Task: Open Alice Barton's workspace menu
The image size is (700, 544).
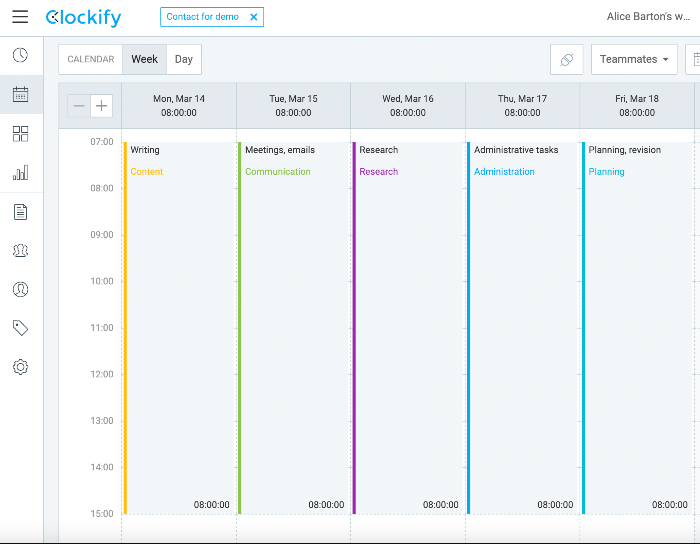Action: click(x=648, y=17)
